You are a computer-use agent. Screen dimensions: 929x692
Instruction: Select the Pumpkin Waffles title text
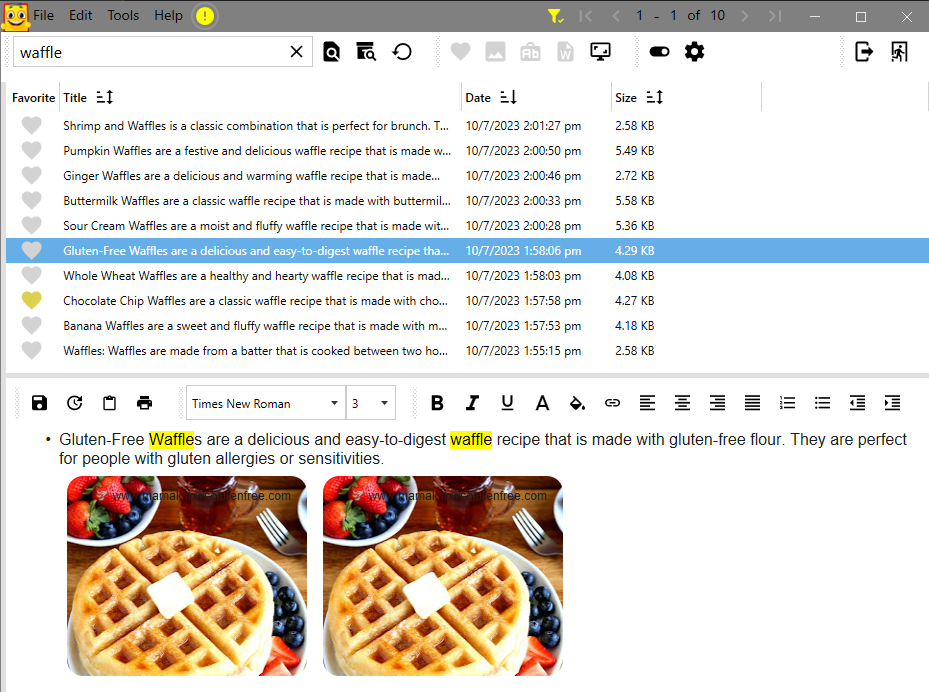pyautogui.click(x=257, y=150)
